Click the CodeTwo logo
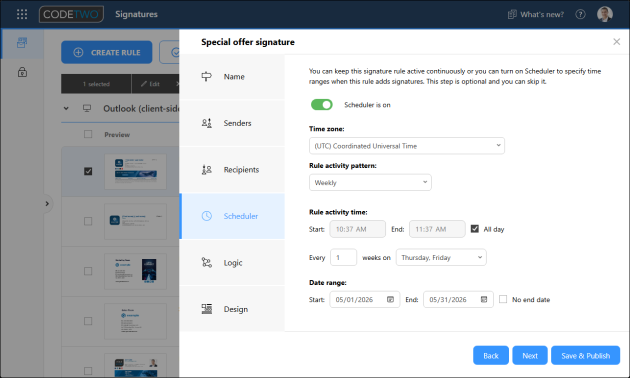The image size is (630, 378). [71, 14]
